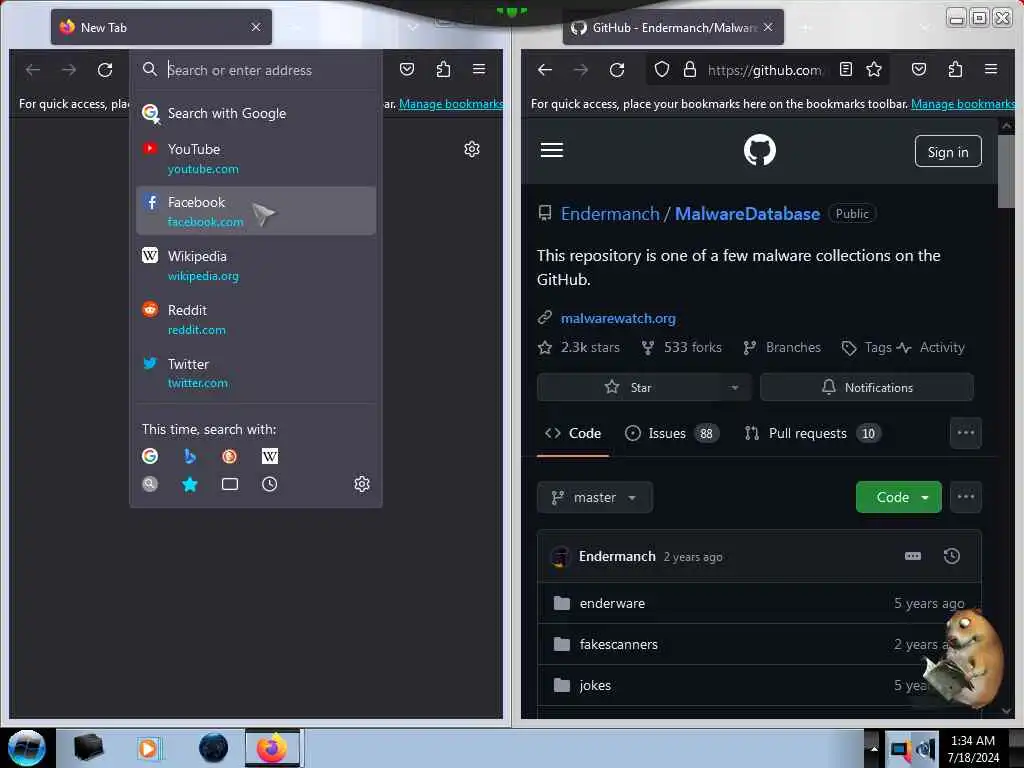
Task: Click the New Tab page settings gear
Action: pos(472,149)
